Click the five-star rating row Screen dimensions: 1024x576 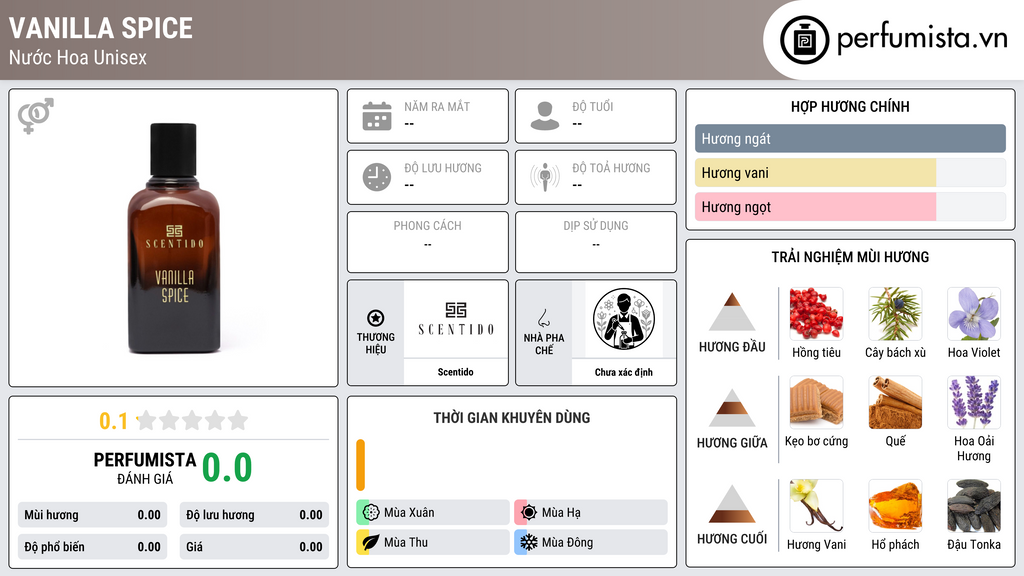coord(193,420)
